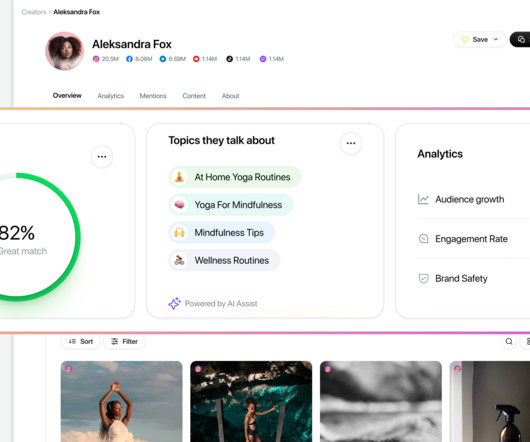
Task: Expand the Save dropdown chevron
Action: (x=496, y=39)
